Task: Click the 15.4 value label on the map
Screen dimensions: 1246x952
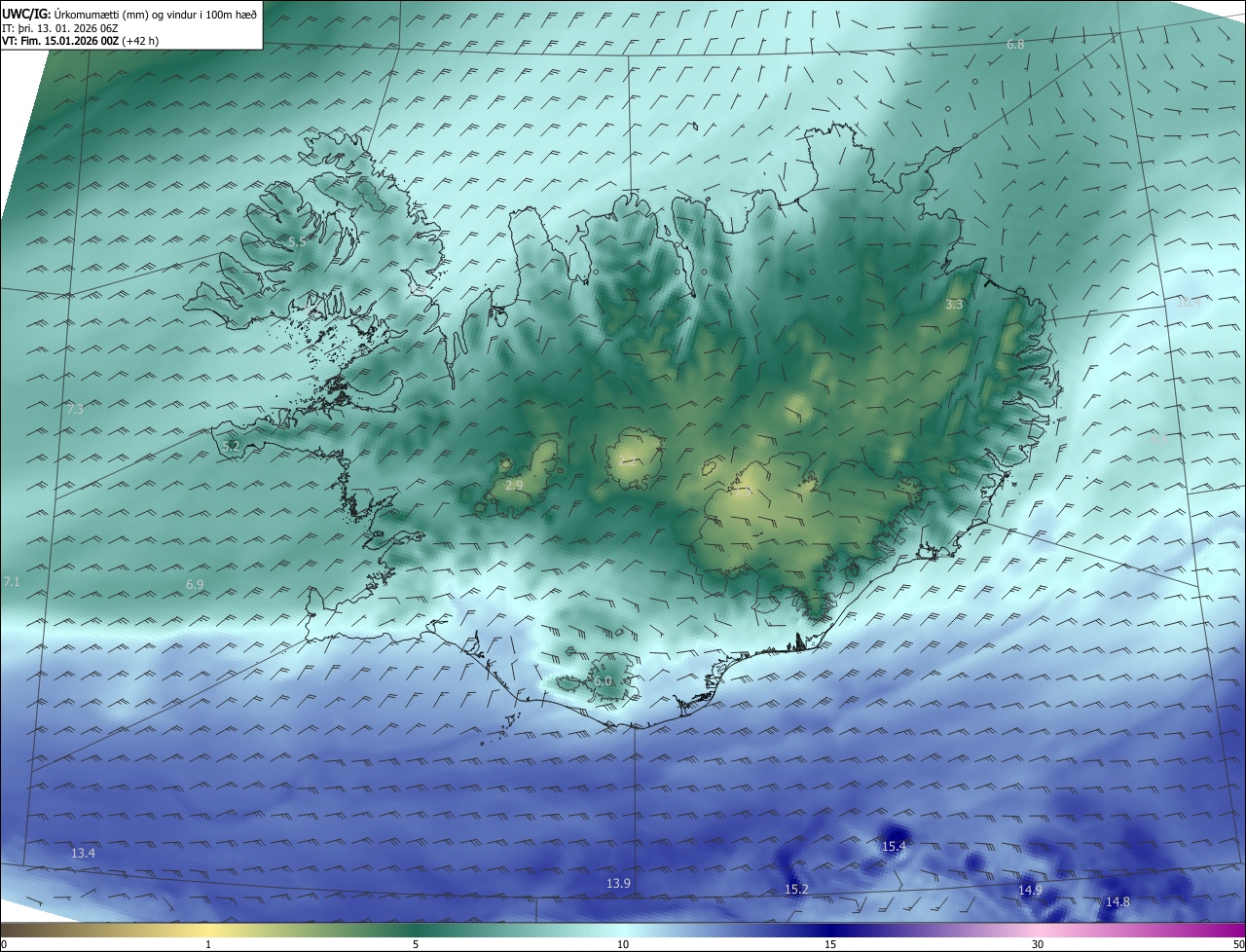Action: 894,847
